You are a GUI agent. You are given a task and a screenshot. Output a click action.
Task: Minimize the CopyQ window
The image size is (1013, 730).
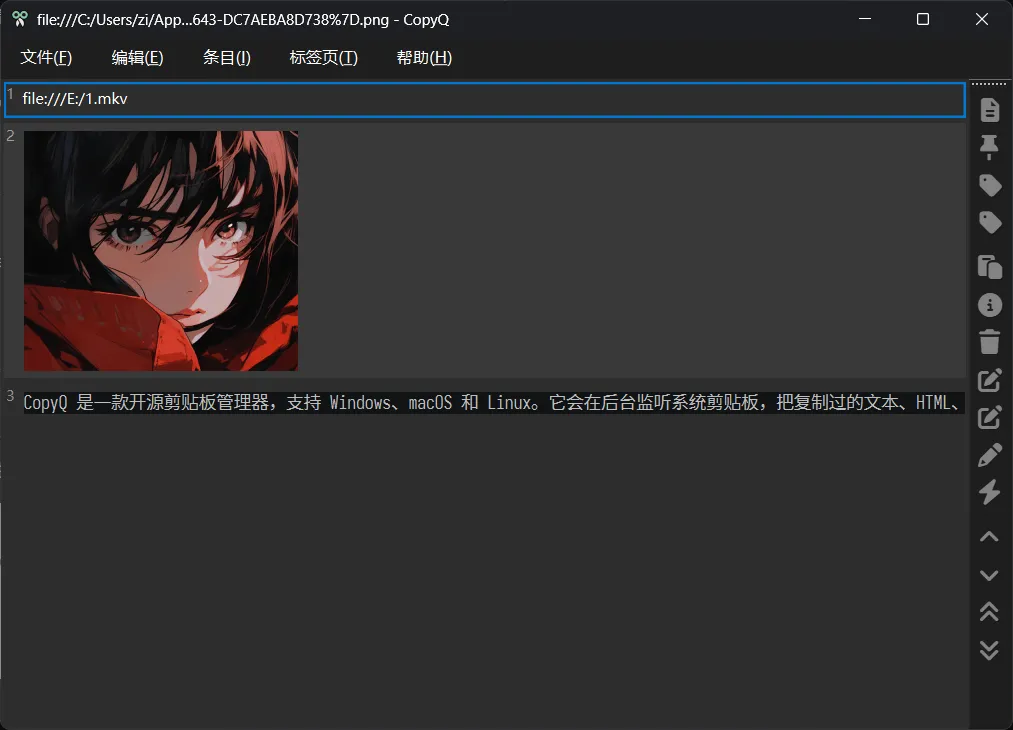coord(865,19)
